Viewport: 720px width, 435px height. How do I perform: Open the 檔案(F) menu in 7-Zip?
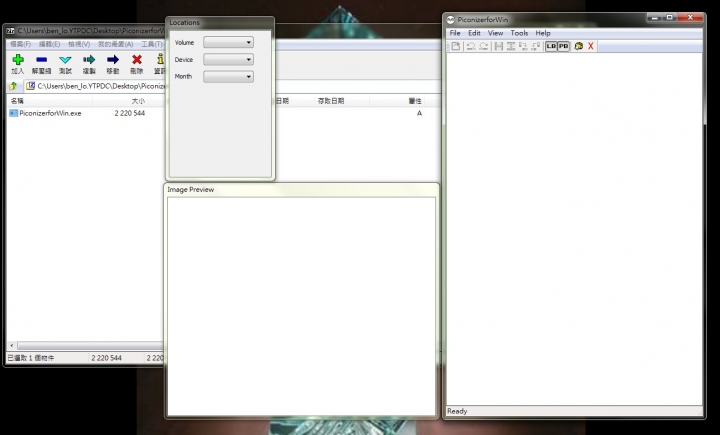[20, 44]
